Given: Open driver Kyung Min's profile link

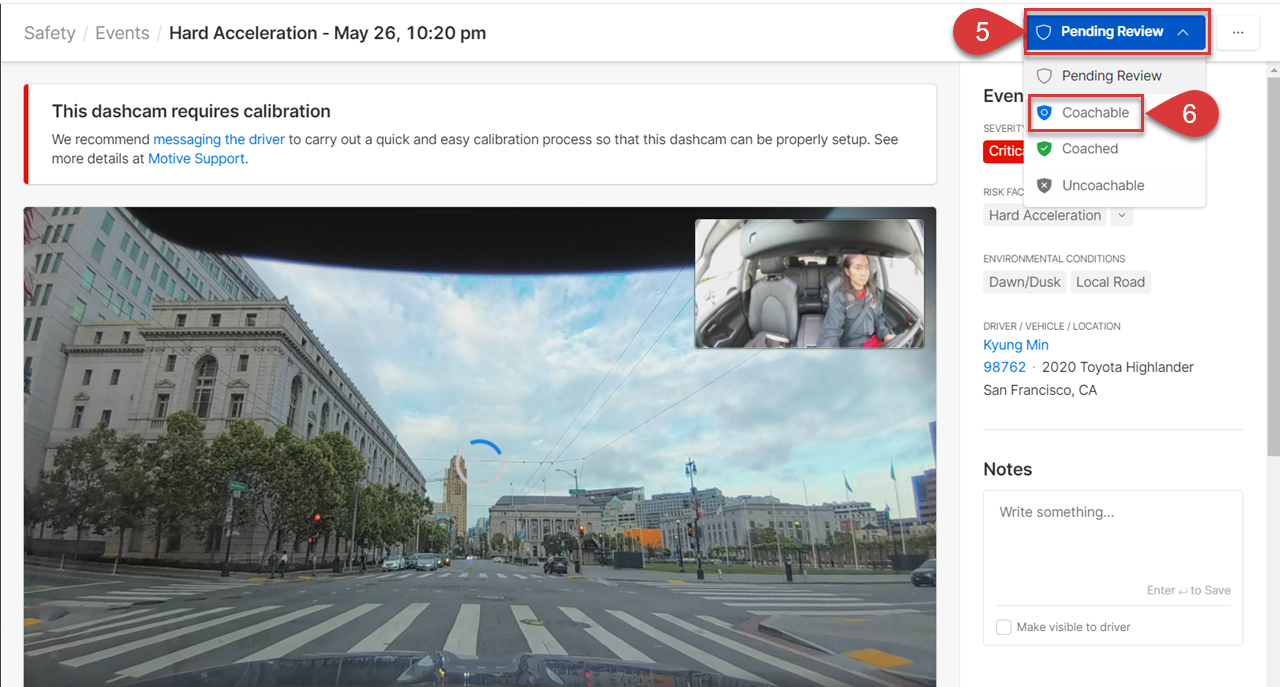Looking at the screenshot, I should (1016, 345).
